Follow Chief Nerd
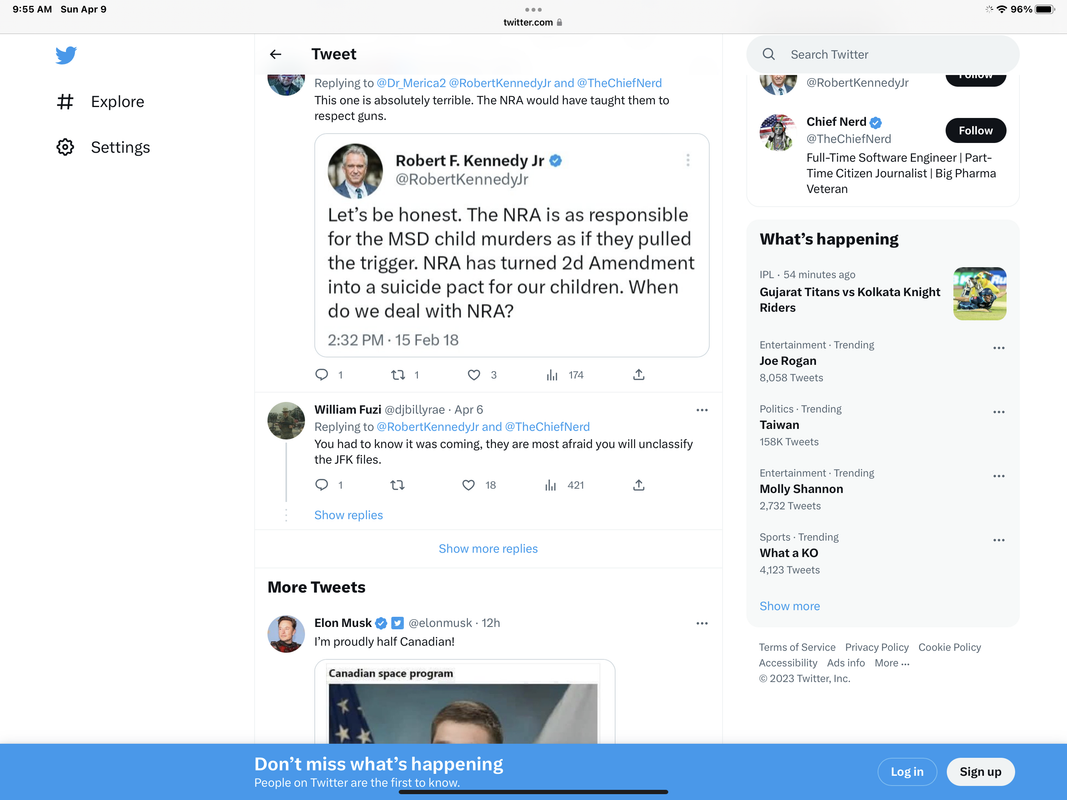 coord(975,130)
